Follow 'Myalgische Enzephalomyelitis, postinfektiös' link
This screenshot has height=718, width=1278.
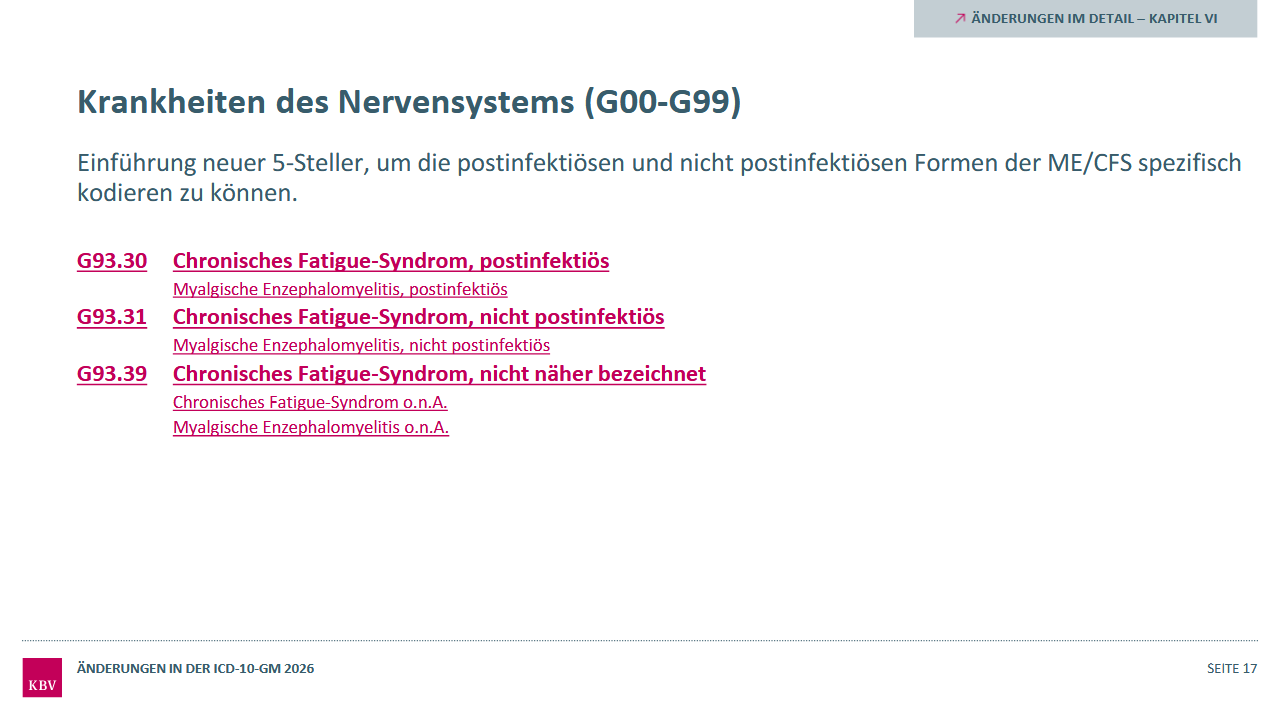pyautogui.click(x=340, y=289)
